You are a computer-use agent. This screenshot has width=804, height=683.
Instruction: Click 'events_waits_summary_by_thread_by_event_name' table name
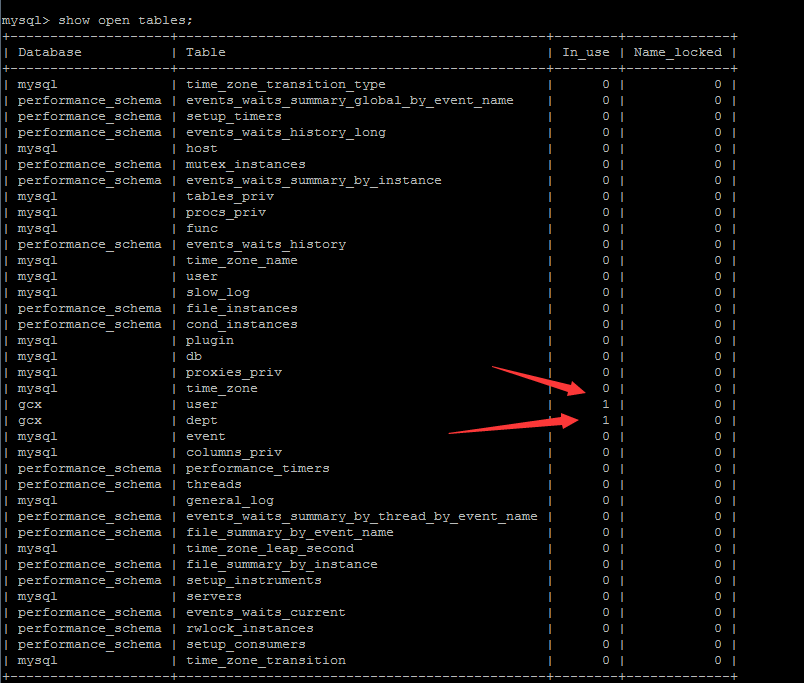(361, 516)
